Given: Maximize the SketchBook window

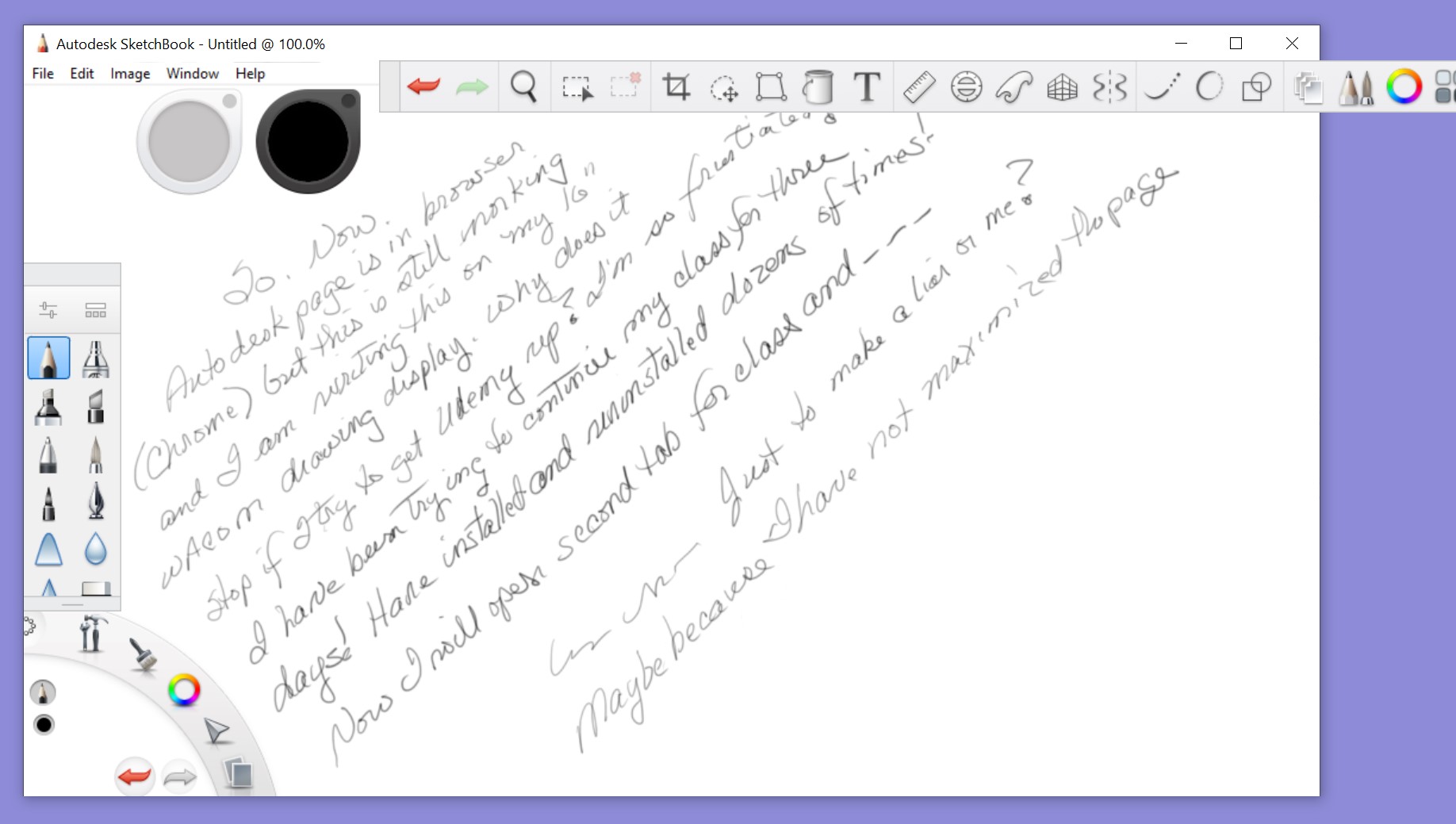Looking at the screenshot, I should point(1236,44).
